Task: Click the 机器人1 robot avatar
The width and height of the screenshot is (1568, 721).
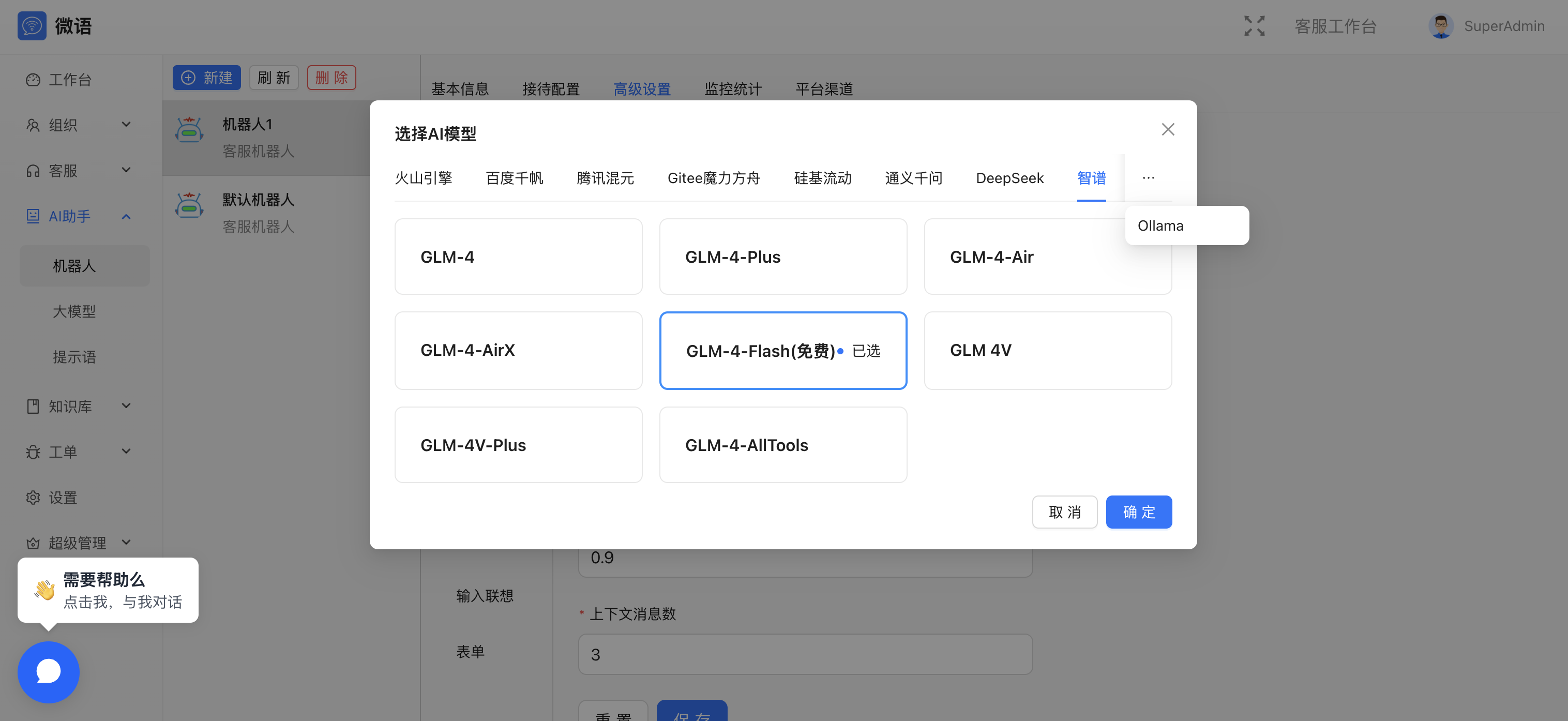Action: (189, 130)
